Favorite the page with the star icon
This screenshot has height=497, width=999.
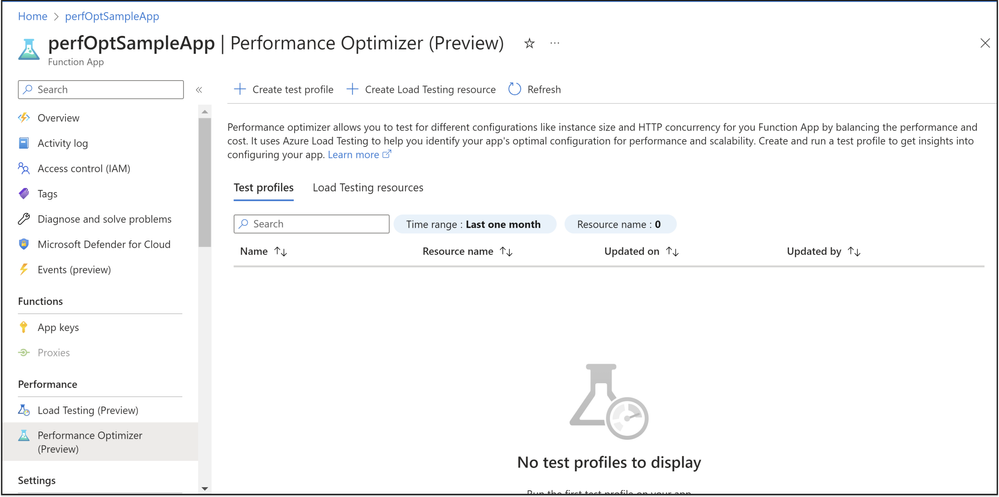click(529, 43)
